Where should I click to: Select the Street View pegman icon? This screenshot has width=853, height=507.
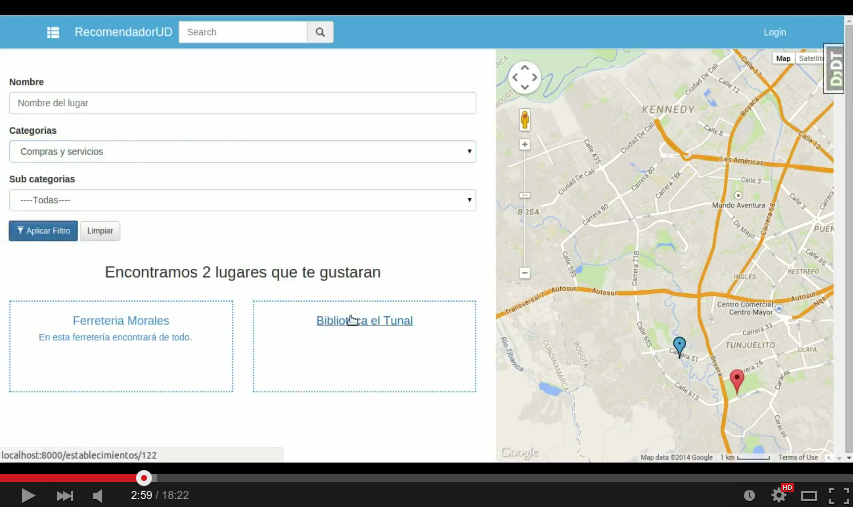[524, 120]
